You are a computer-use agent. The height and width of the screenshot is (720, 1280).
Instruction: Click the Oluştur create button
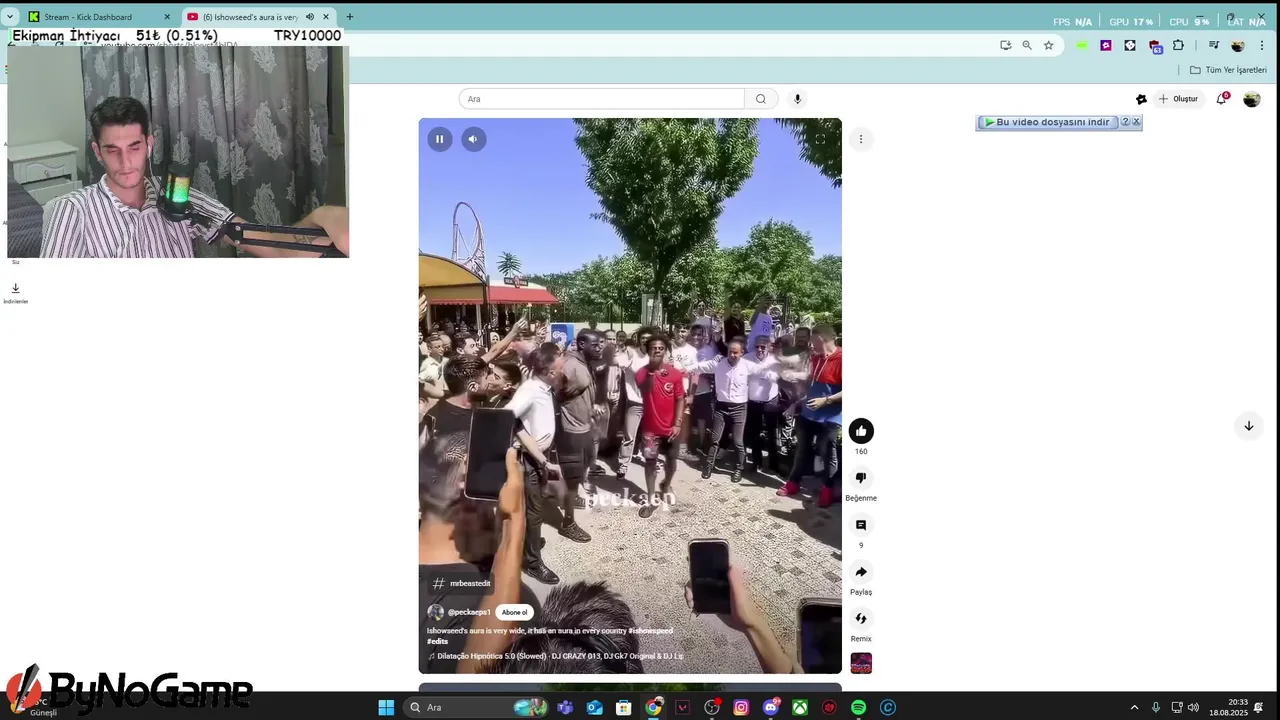point(1178,99)
